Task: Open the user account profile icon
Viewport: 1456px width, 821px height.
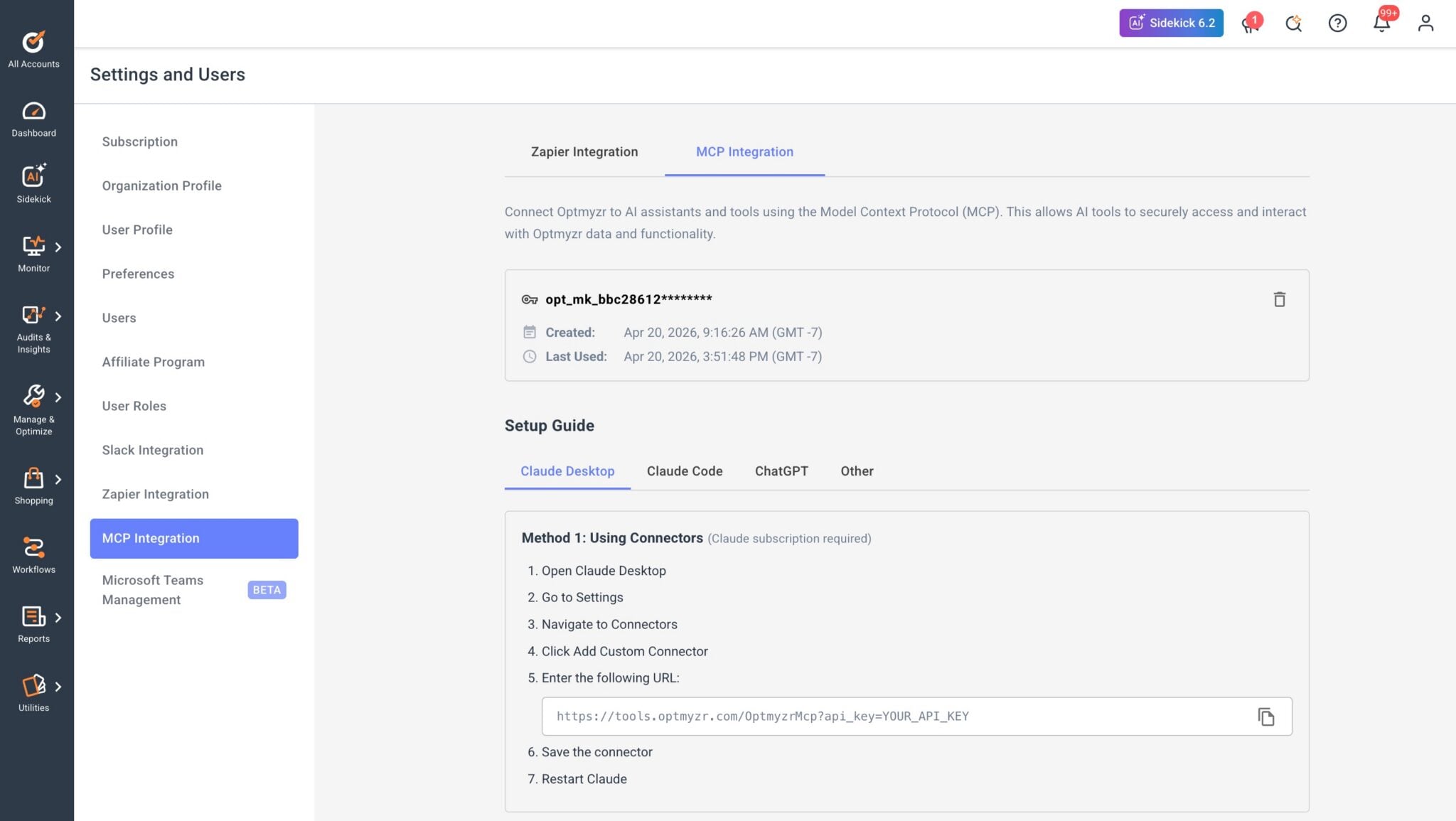Action: click(x=1425, y=23)
